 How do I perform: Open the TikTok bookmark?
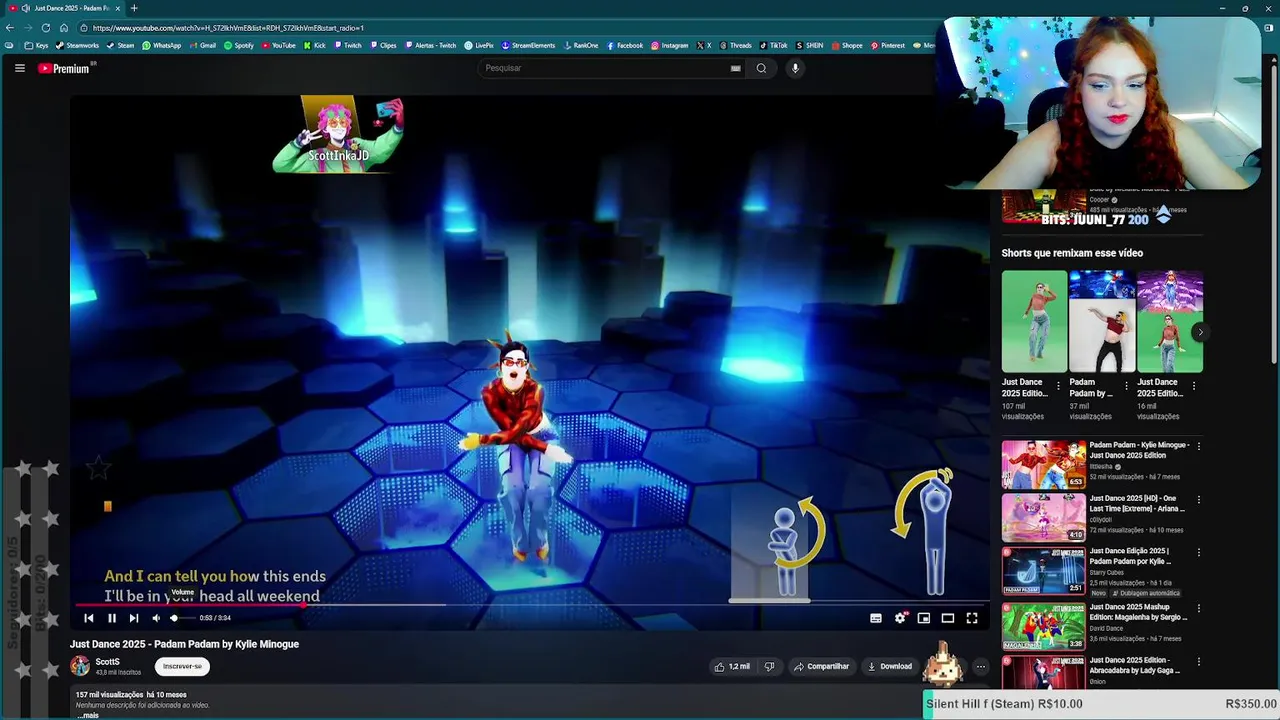click(x=773, y=45)
